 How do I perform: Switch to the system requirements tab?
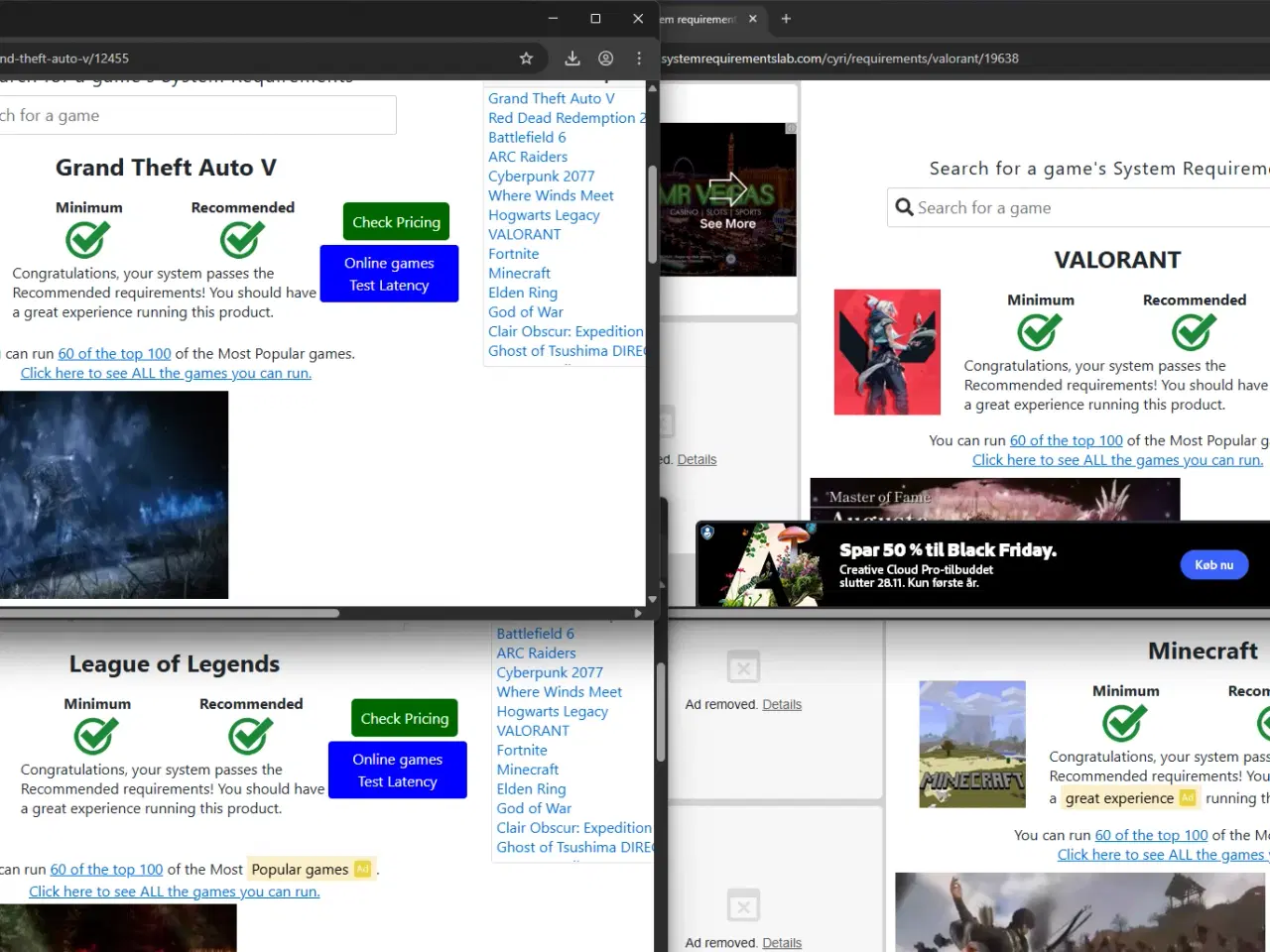pyautogui.click(x=699, y=19)
